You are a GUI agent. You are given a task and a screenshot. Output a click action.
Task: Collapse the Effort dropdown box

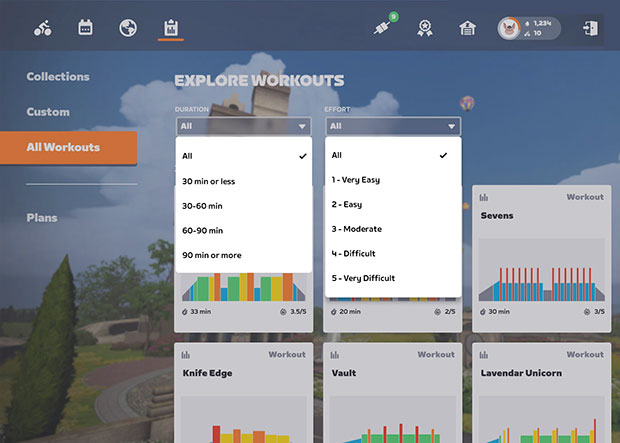[x=393, y=126]
